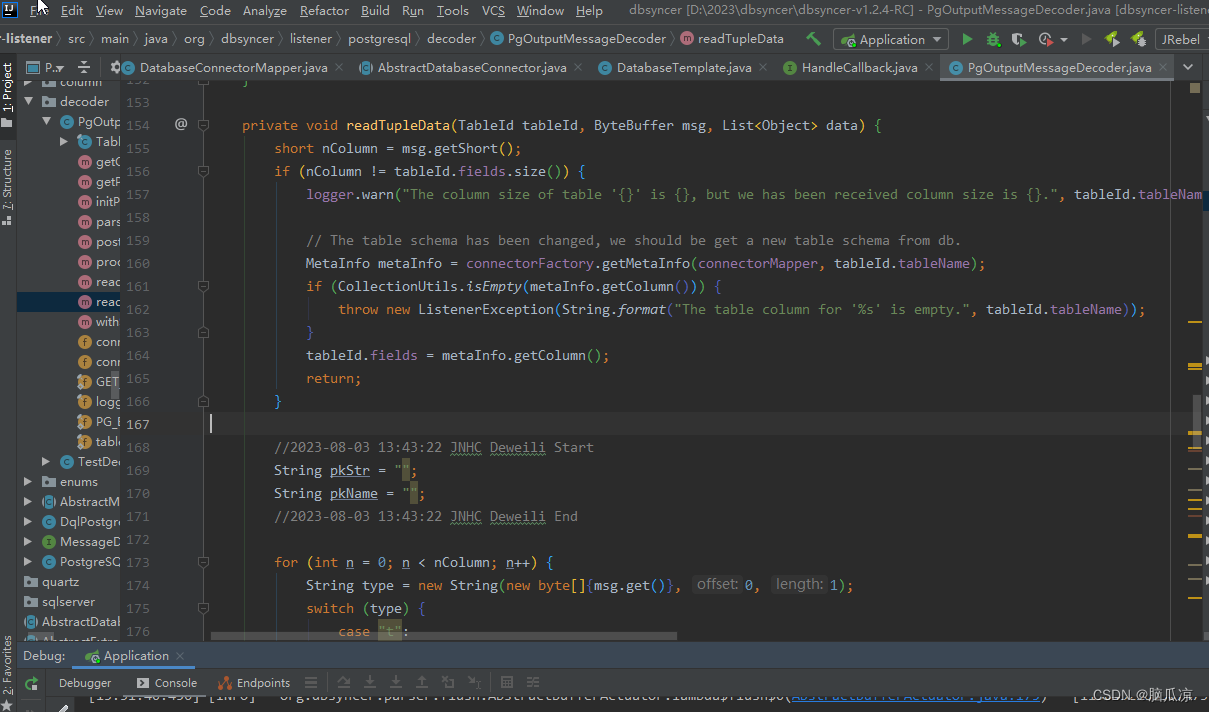Screen dimensions: 1209x712
Task: Click breadcrumb 'decoder' in navigation bar
Action: (x=452, y=39)
